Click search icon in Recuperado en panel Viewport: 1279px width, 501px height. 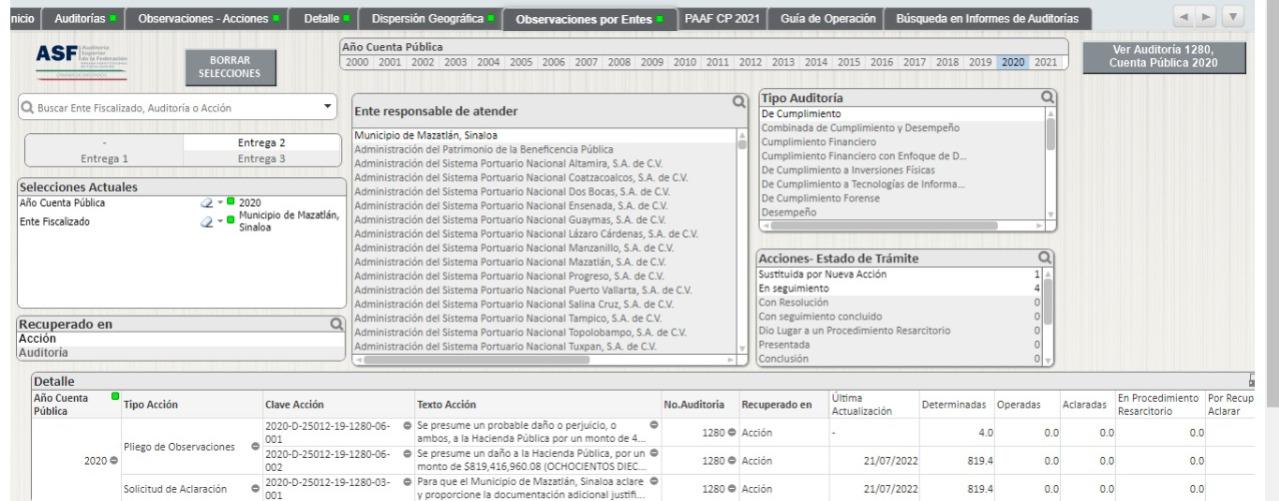[337, 324]
